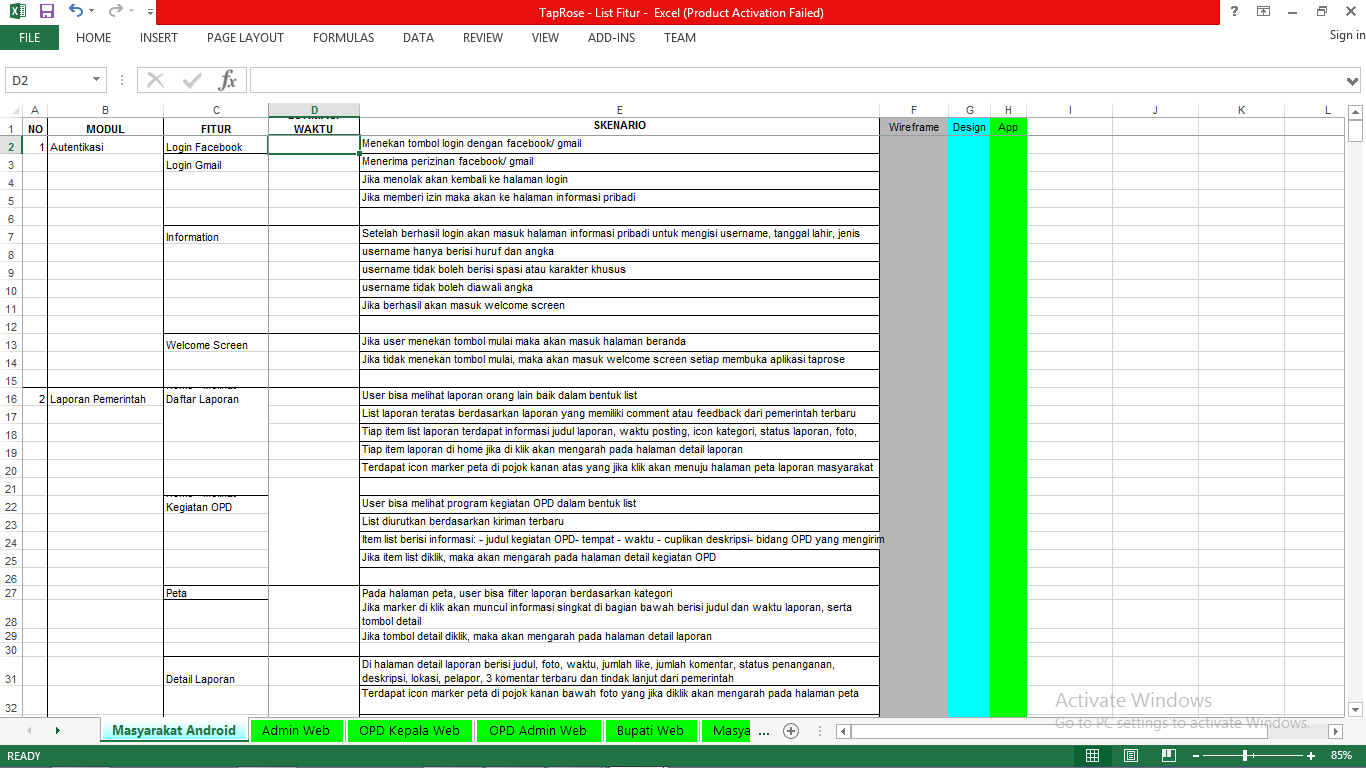This screenshot has height=768, width=1366.
Task: Switch to Page Layout view icon
Action: pyautogui.click(x=1131, y=756)
